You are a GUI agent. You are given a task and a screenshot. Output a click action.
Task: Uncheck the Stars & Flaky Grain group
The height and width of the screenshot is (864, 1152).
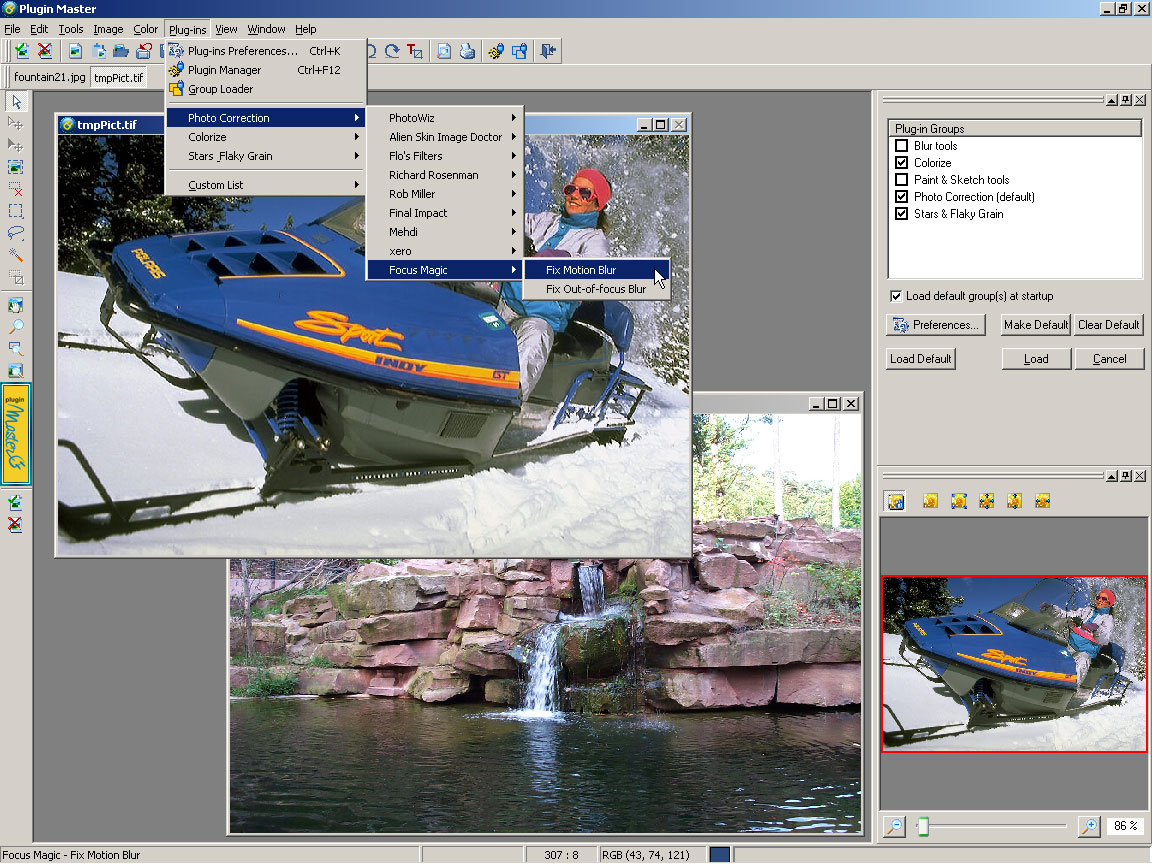901,213
